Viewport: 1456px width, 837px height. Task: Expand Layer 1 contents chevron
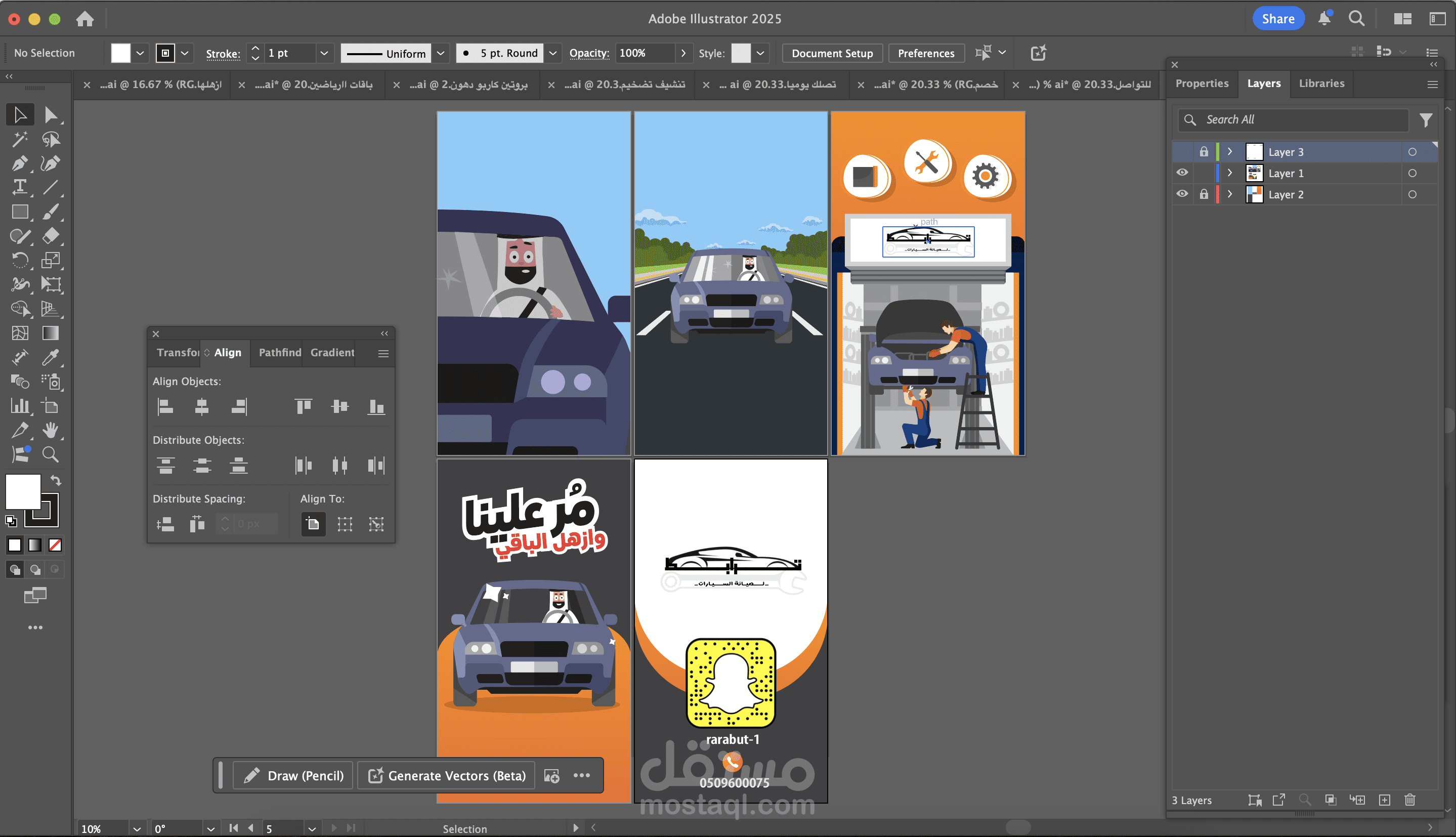(x=1230, y=173)
